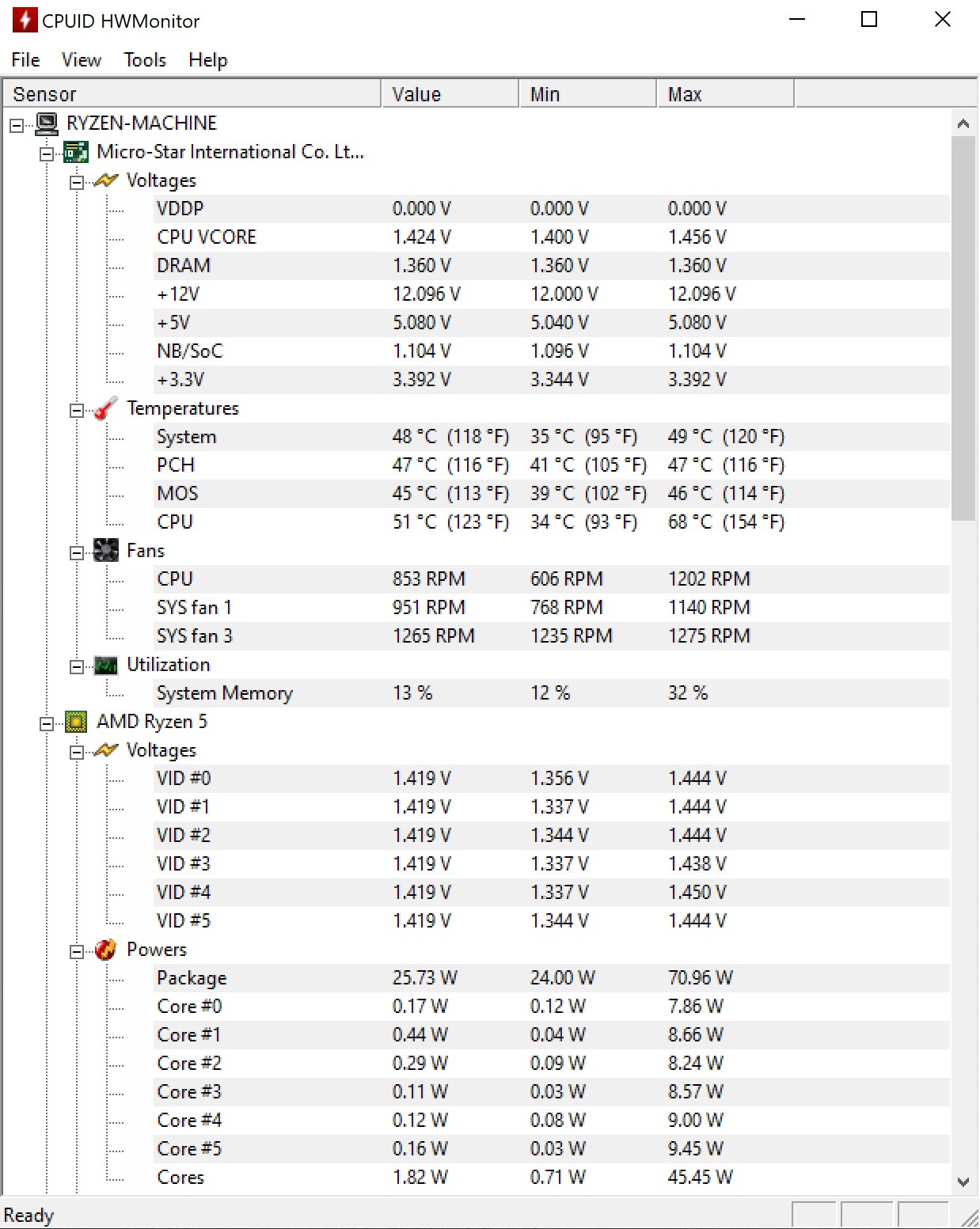Collapse the AMD Ryzen 5 node
The width and height of the screenshot is (980, 1229).
(x=47, y=723)
